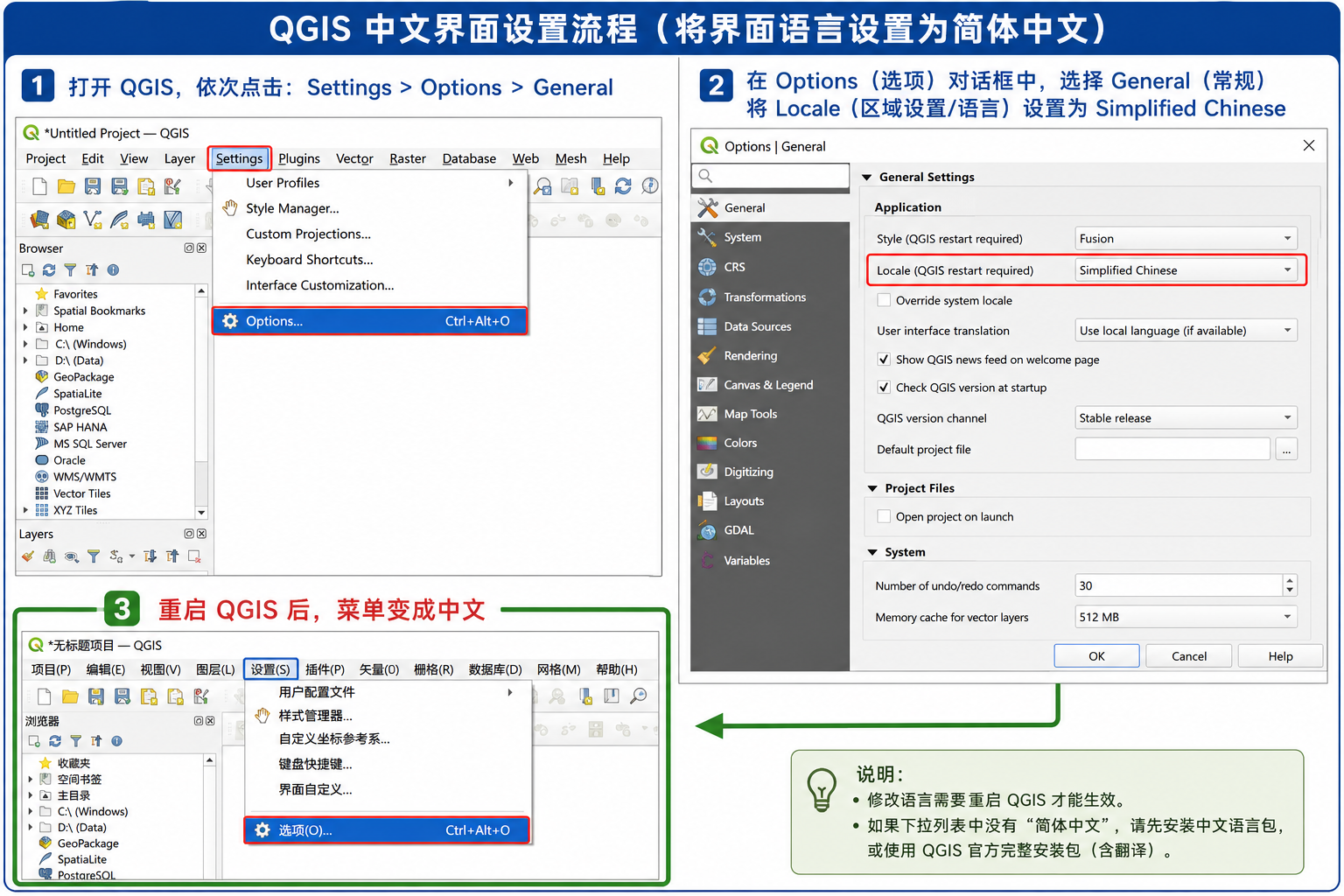1344x896 pixels.
Task: Open QGIS version channel dropdown
Action: [x=1186, y=418]
